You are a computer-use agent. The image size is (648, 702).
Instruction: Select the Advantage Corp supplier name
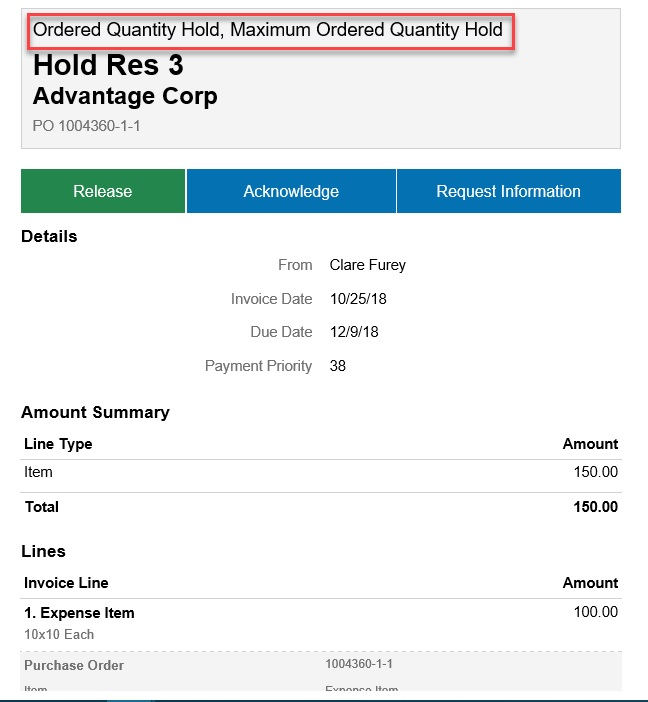pyautogui.click(x=125, y=97)
